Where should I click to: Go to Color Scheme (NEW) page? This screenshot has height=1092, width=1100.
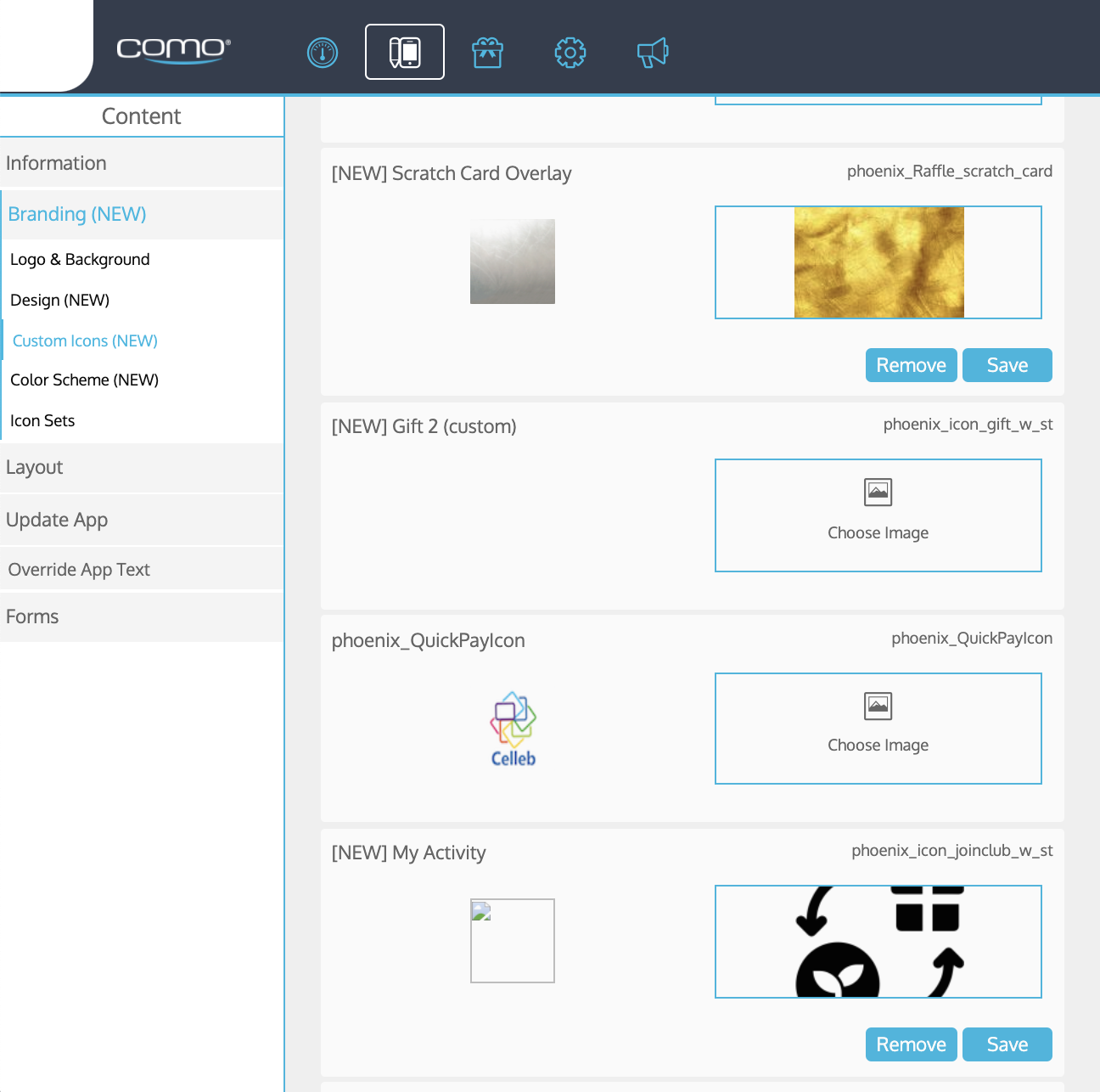[85, 380]
